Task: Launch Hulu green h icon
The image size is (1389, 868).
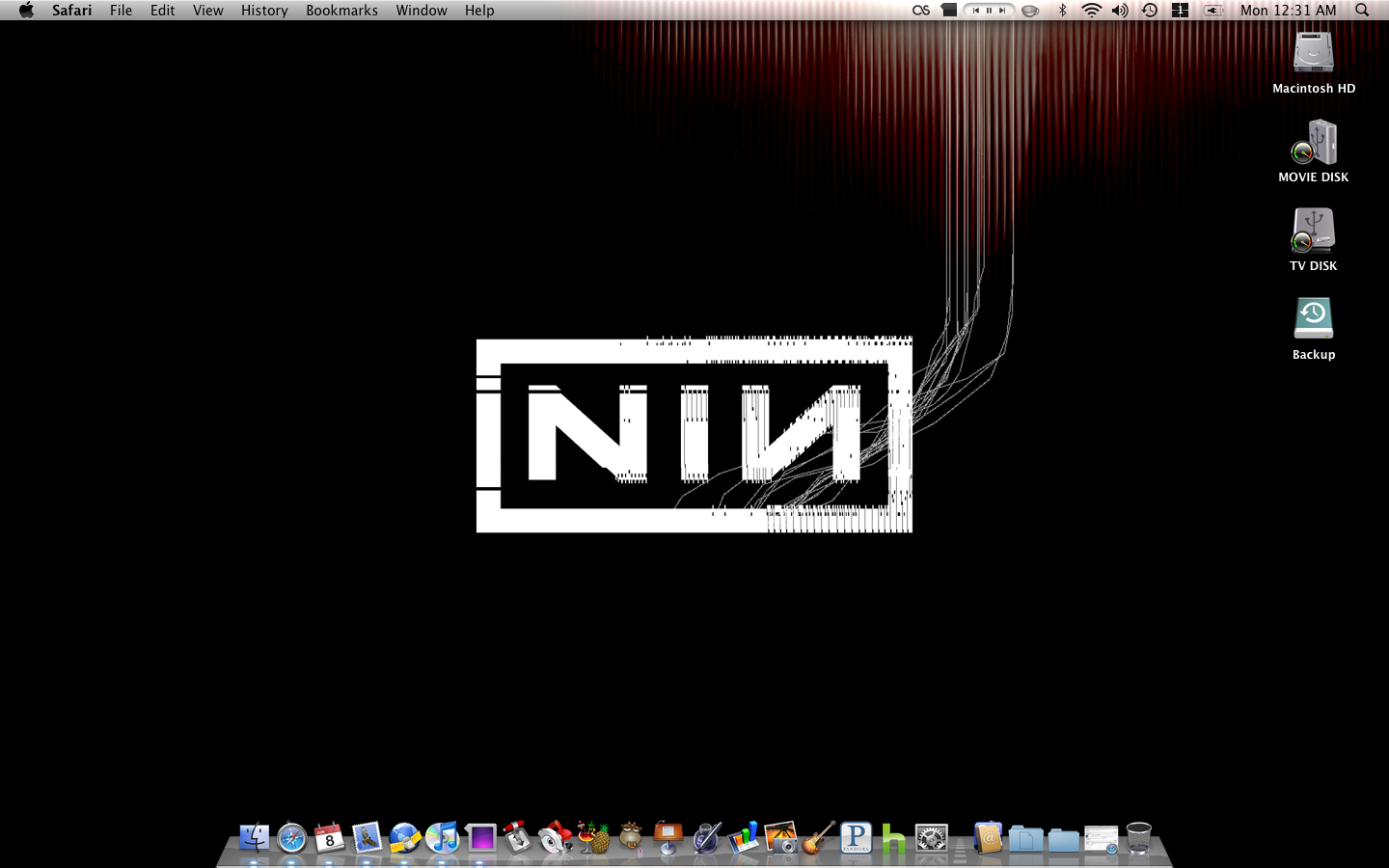Action: tap(893, 837)
